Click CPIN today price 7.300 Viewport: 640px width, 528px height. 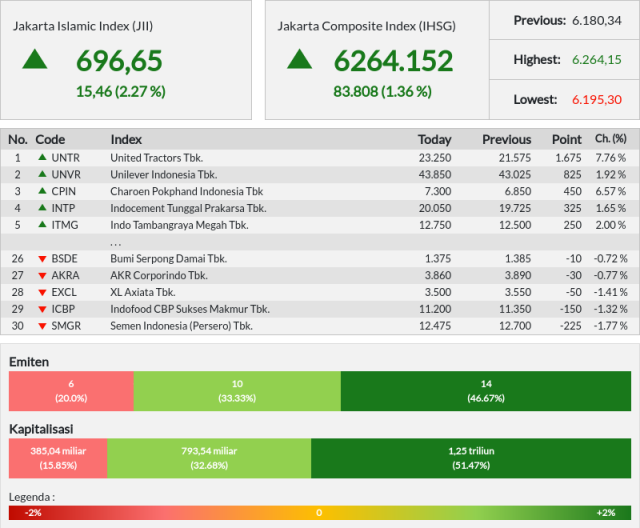click(x=438, y=191)
